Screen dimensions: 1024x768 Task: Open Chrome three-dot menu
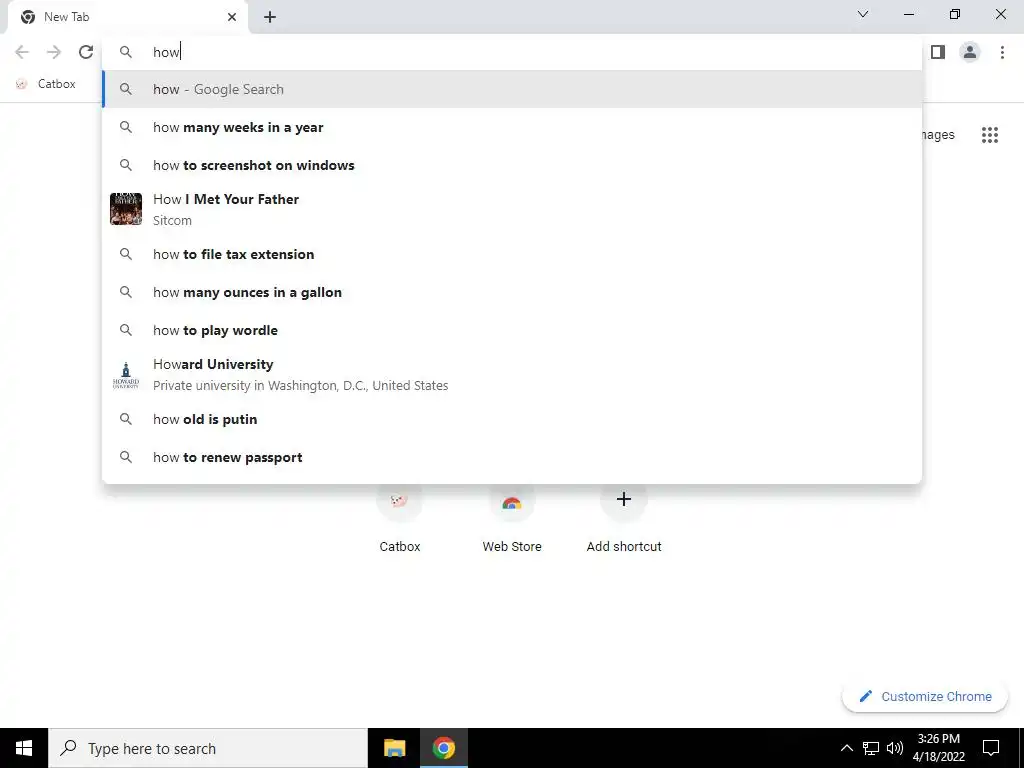[1002, 52]
